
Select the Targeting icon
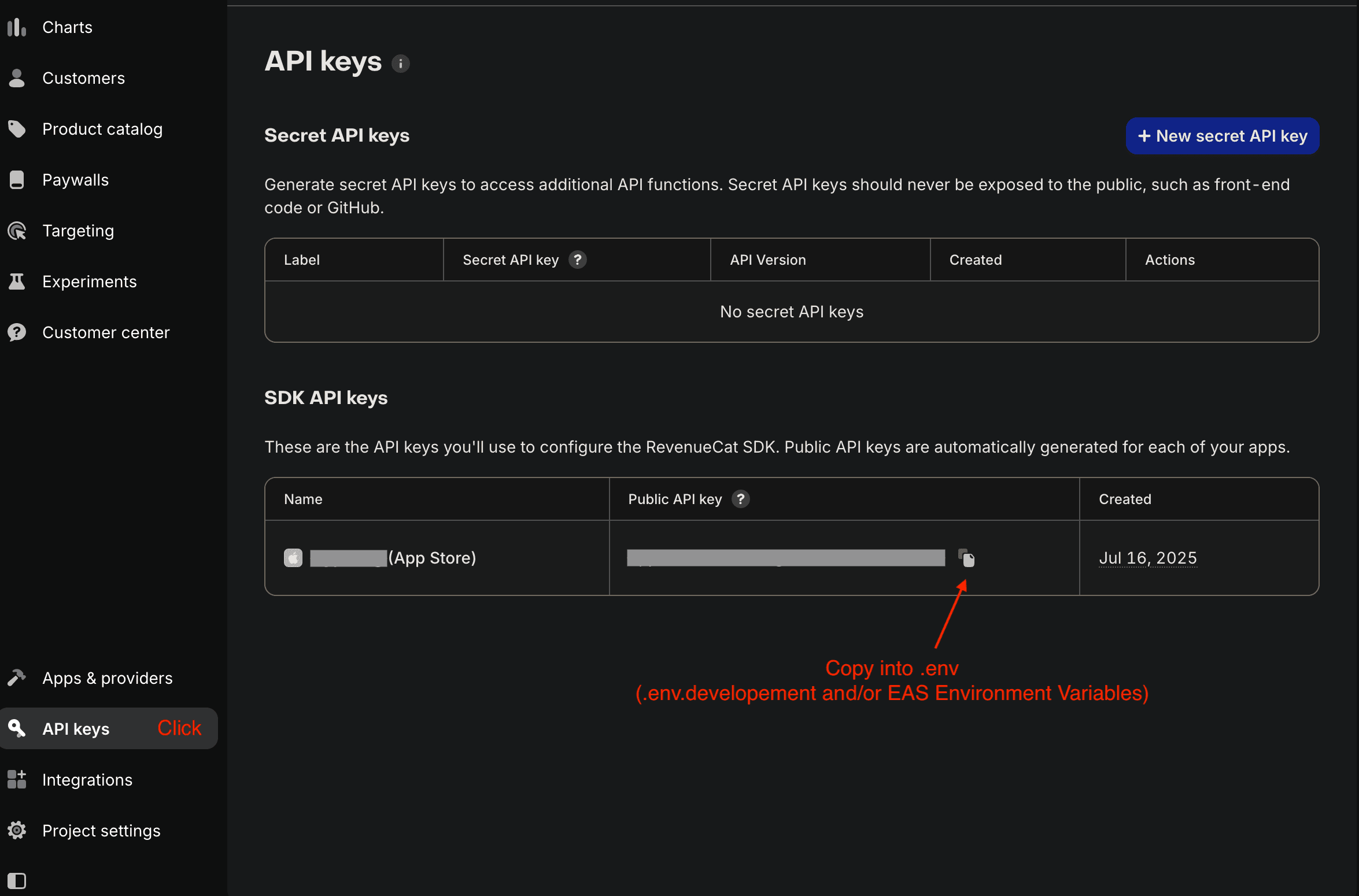(17, 230)
